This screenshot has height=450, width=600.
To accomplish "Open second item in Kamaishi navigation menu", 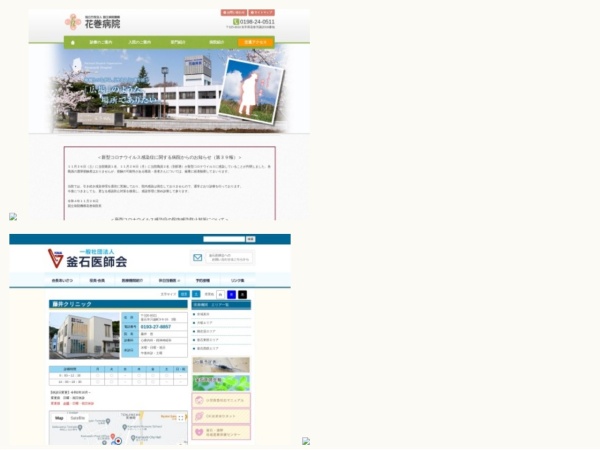I will tap(97, 280).
